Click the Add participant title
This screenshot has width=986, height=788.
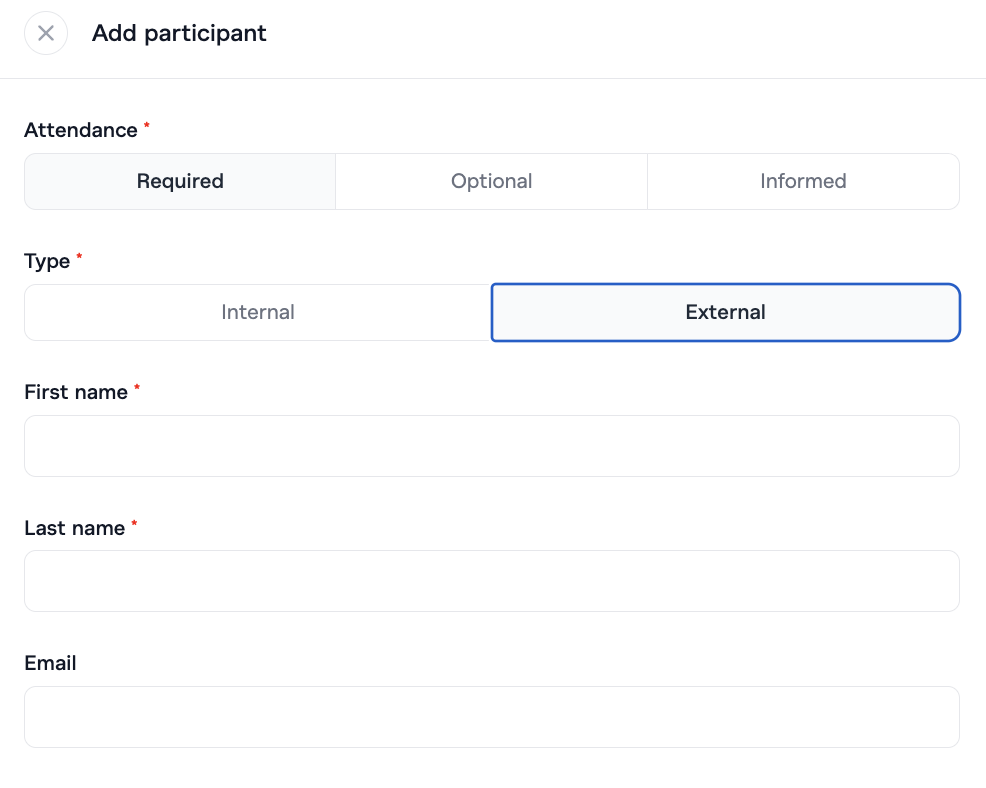179,33
